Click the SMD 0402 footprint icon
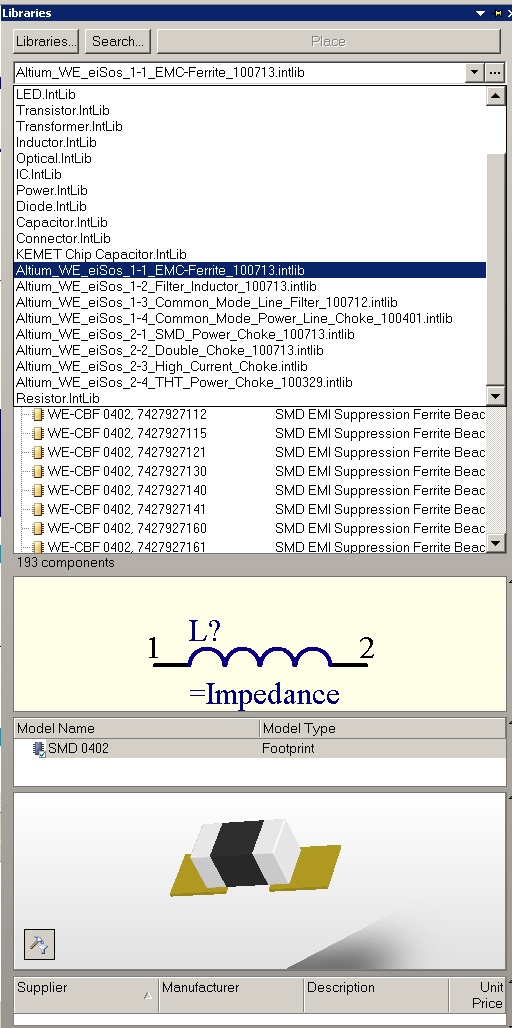The width and height of the screenshot is (512, 1028). (39, 749)
